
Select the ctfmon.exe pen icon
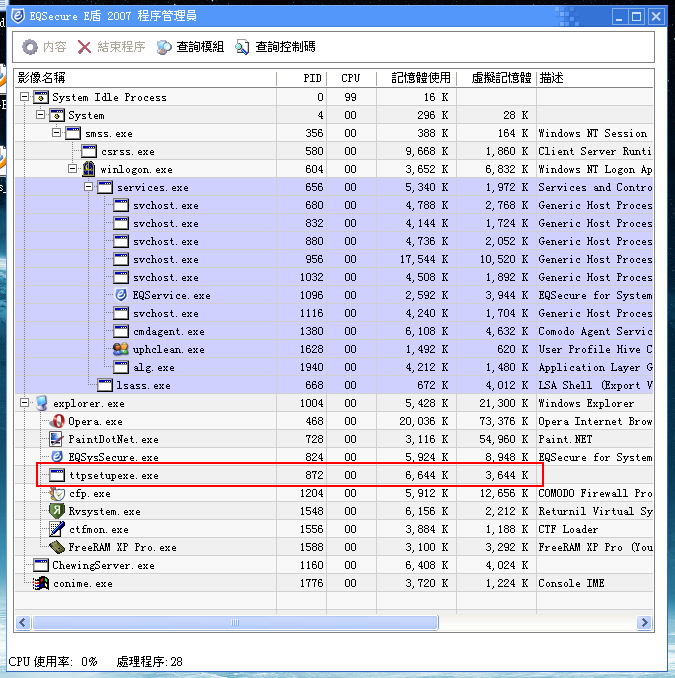pos(57,529)
